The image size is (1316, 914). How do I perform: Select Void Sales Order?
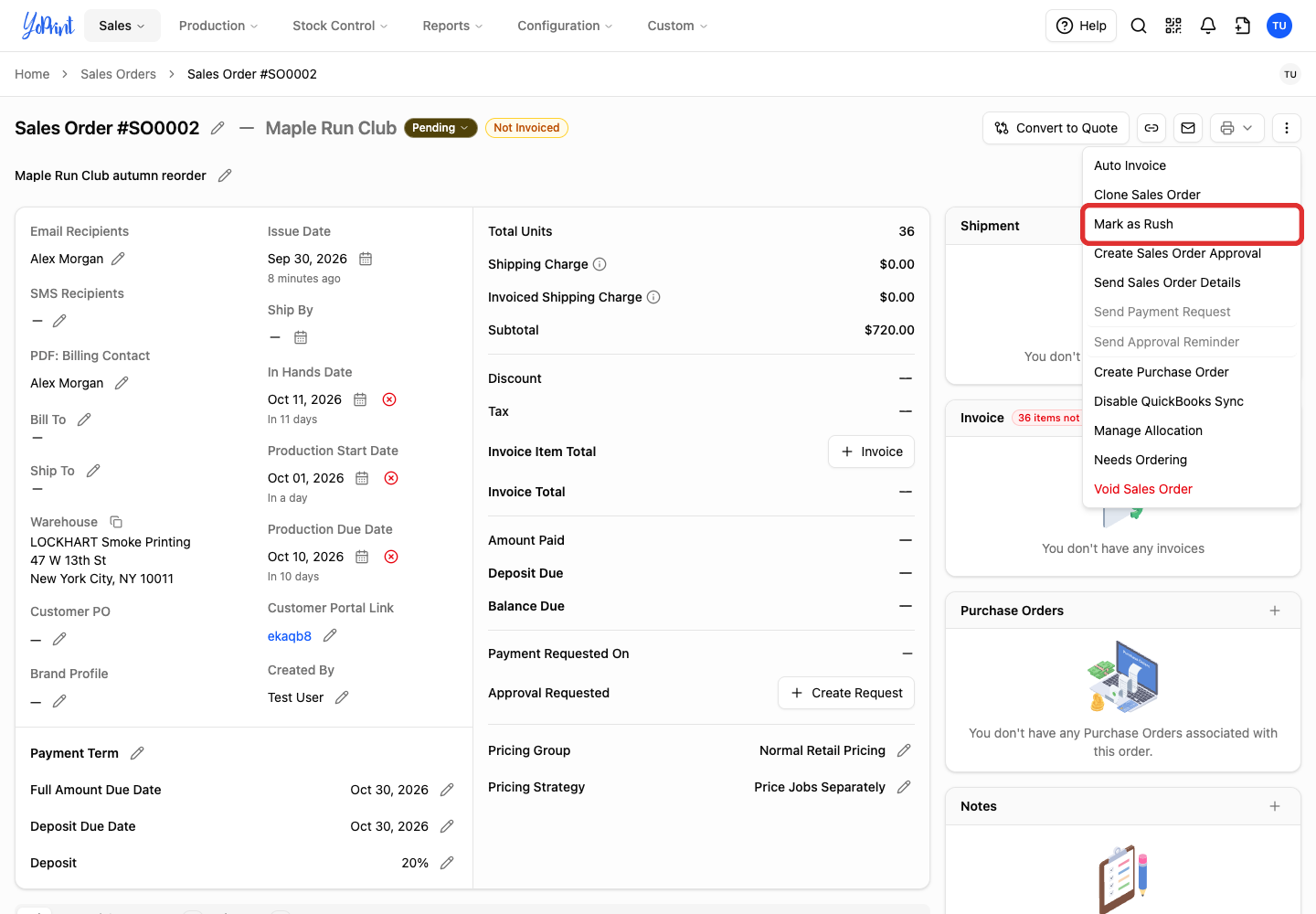pyautogui.click(x=1192, y=489)
